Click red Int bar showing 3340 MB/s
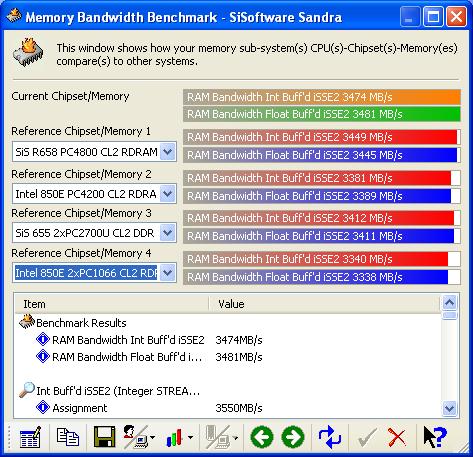 coord(322,259)
